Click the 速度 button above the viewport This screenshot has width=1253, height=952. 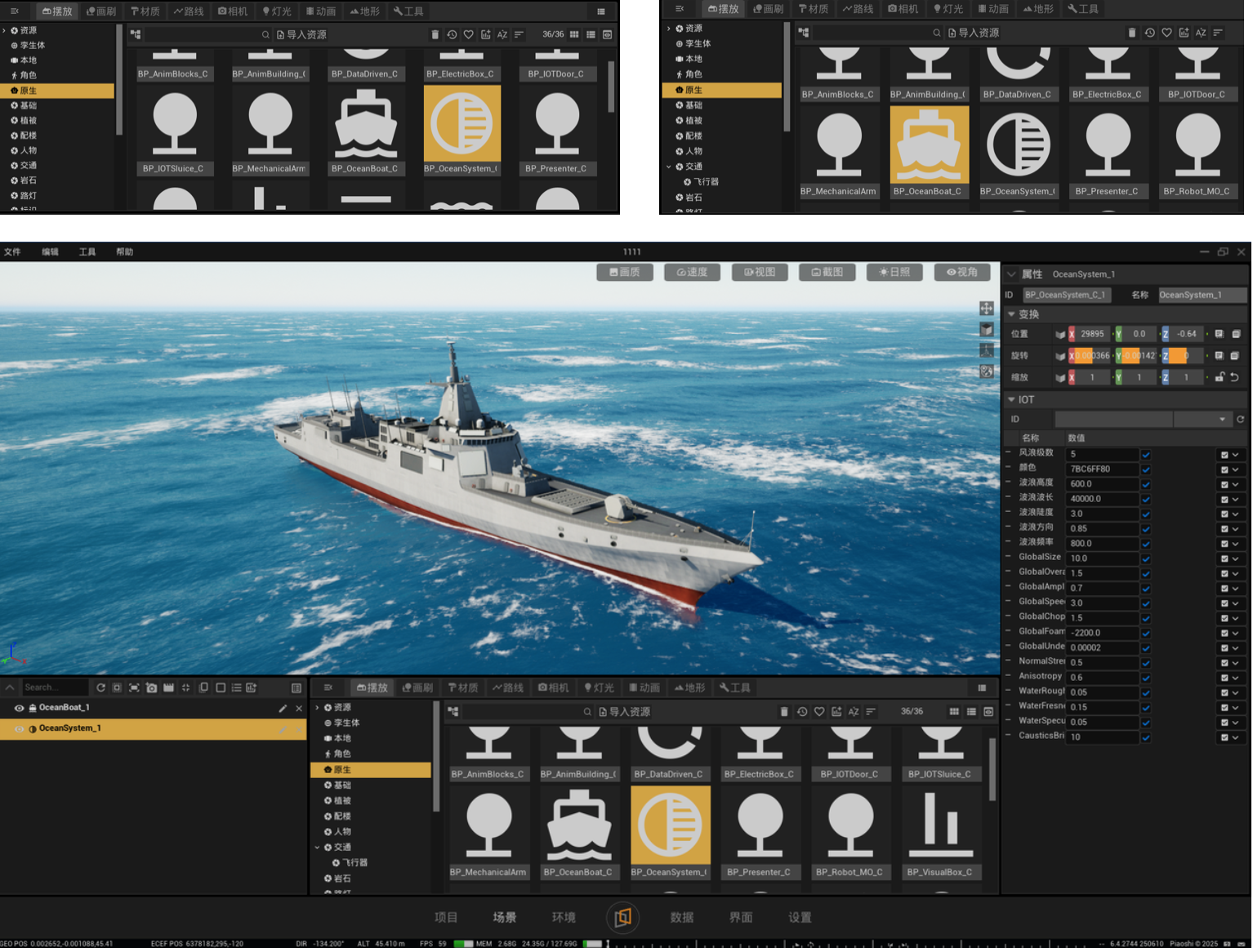(x=693, y=272)
